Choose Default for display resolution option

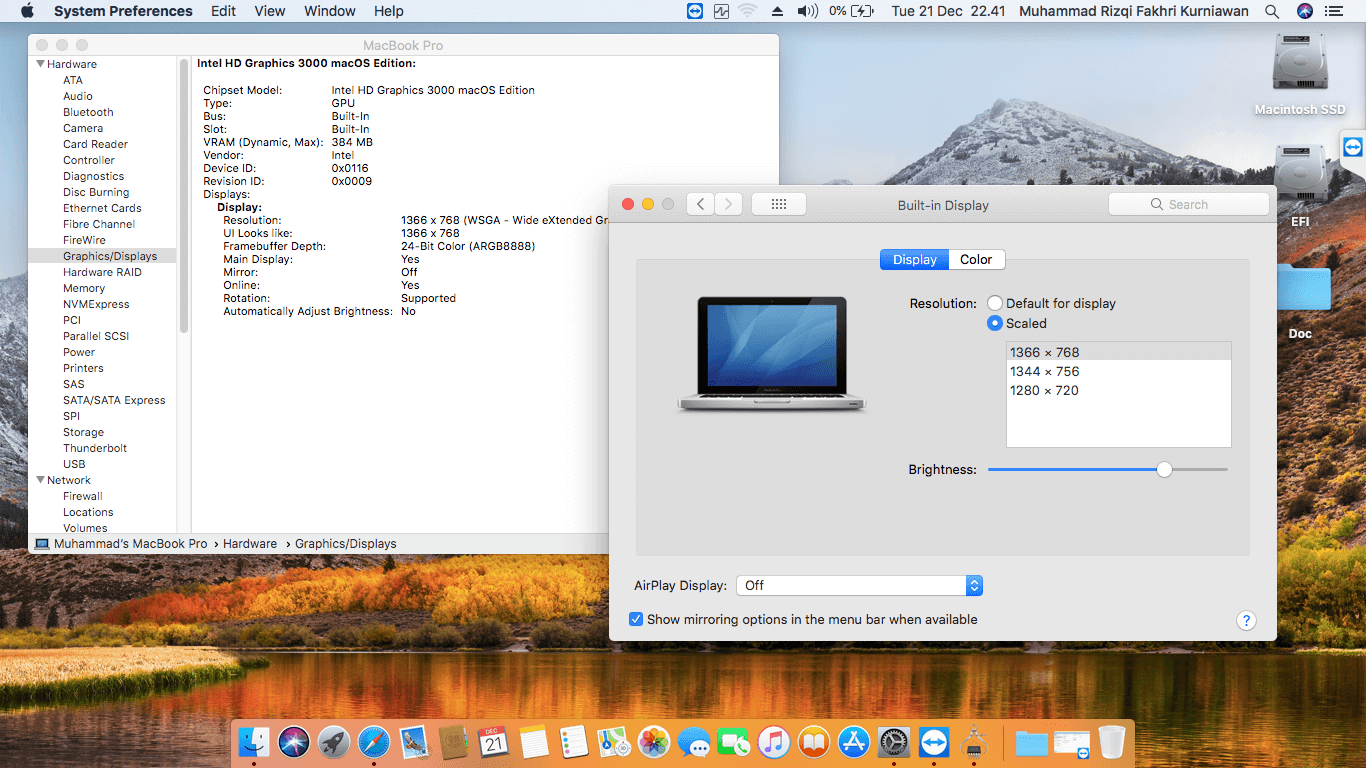(x=995, y=303)
